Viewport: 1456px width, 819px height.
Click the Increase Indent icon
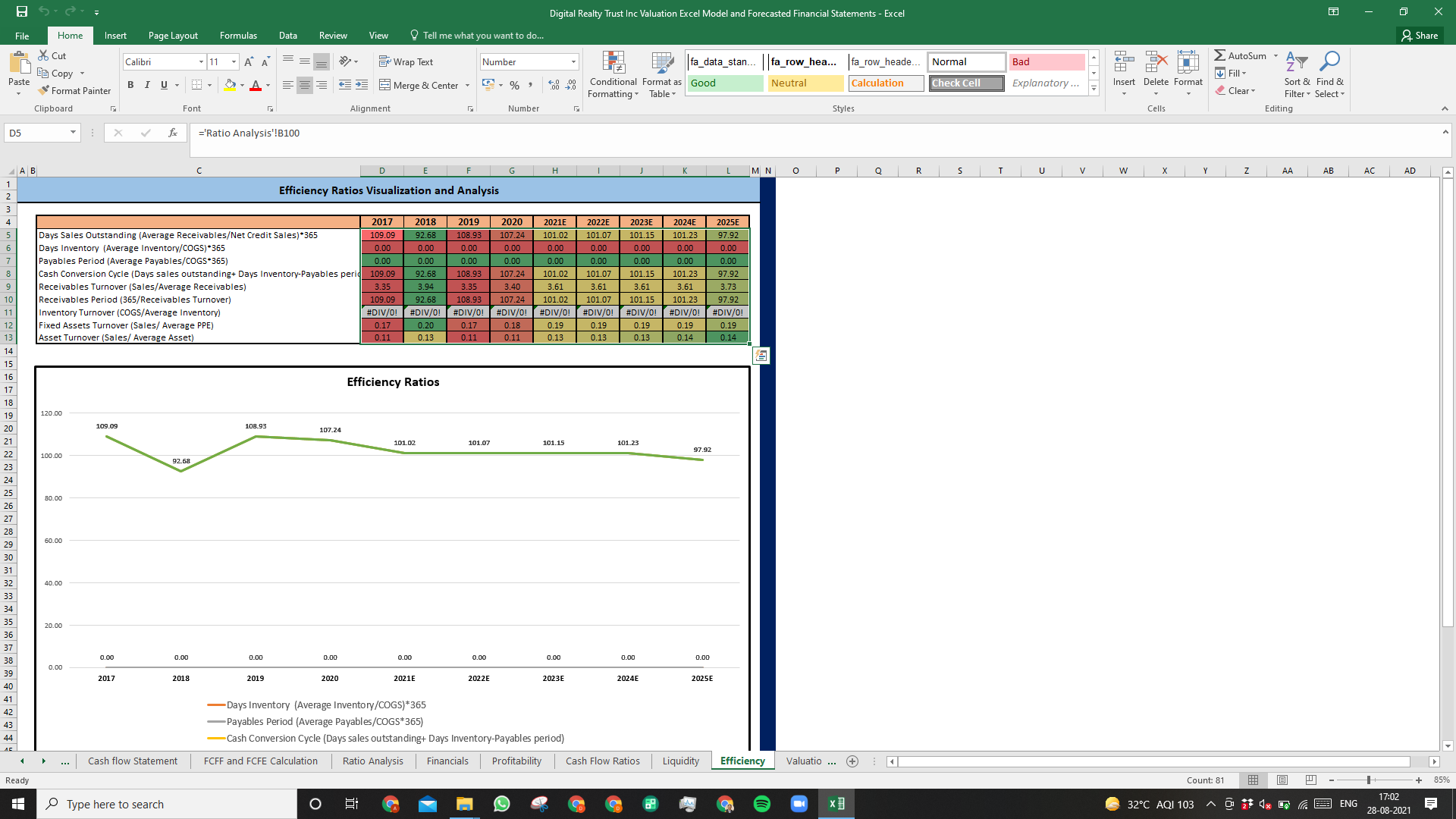(x=362, y=85)
